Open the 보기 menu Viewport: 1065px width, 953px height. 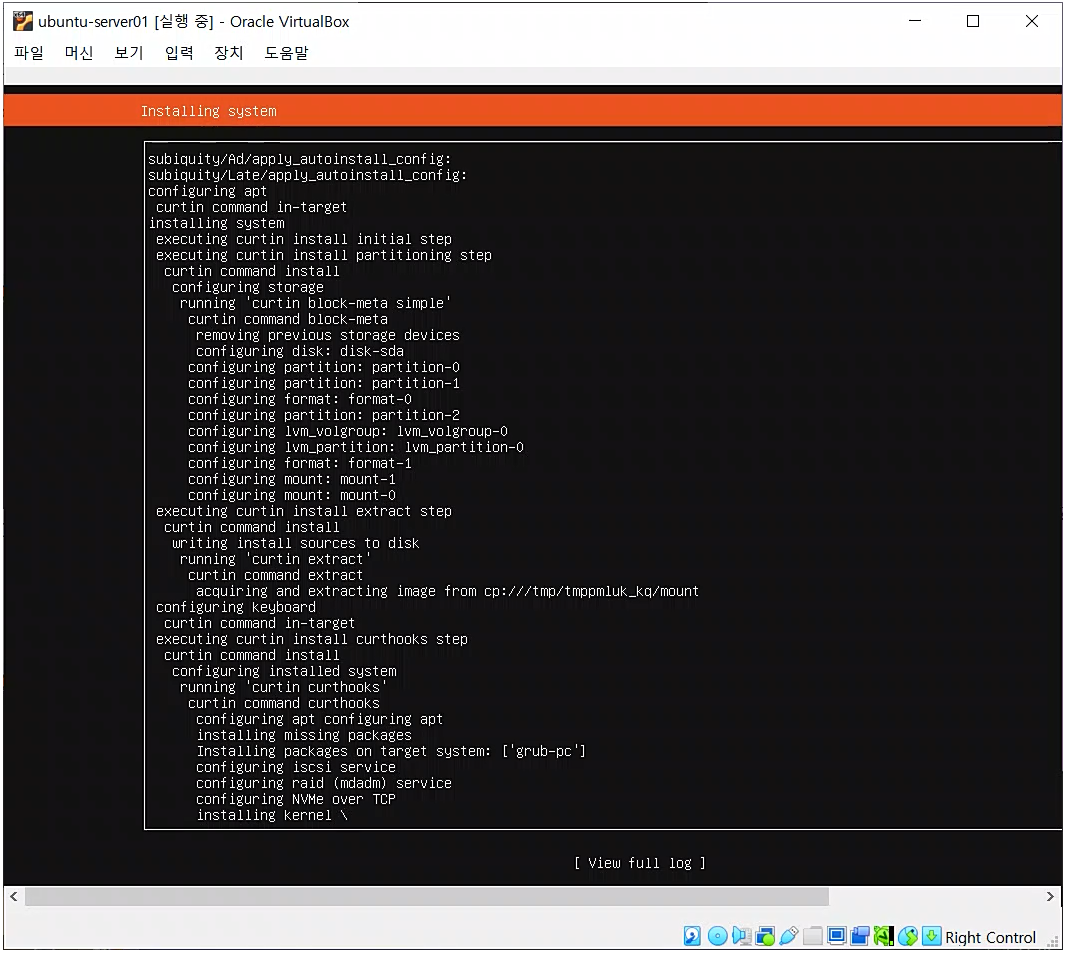tap(129, 53)
